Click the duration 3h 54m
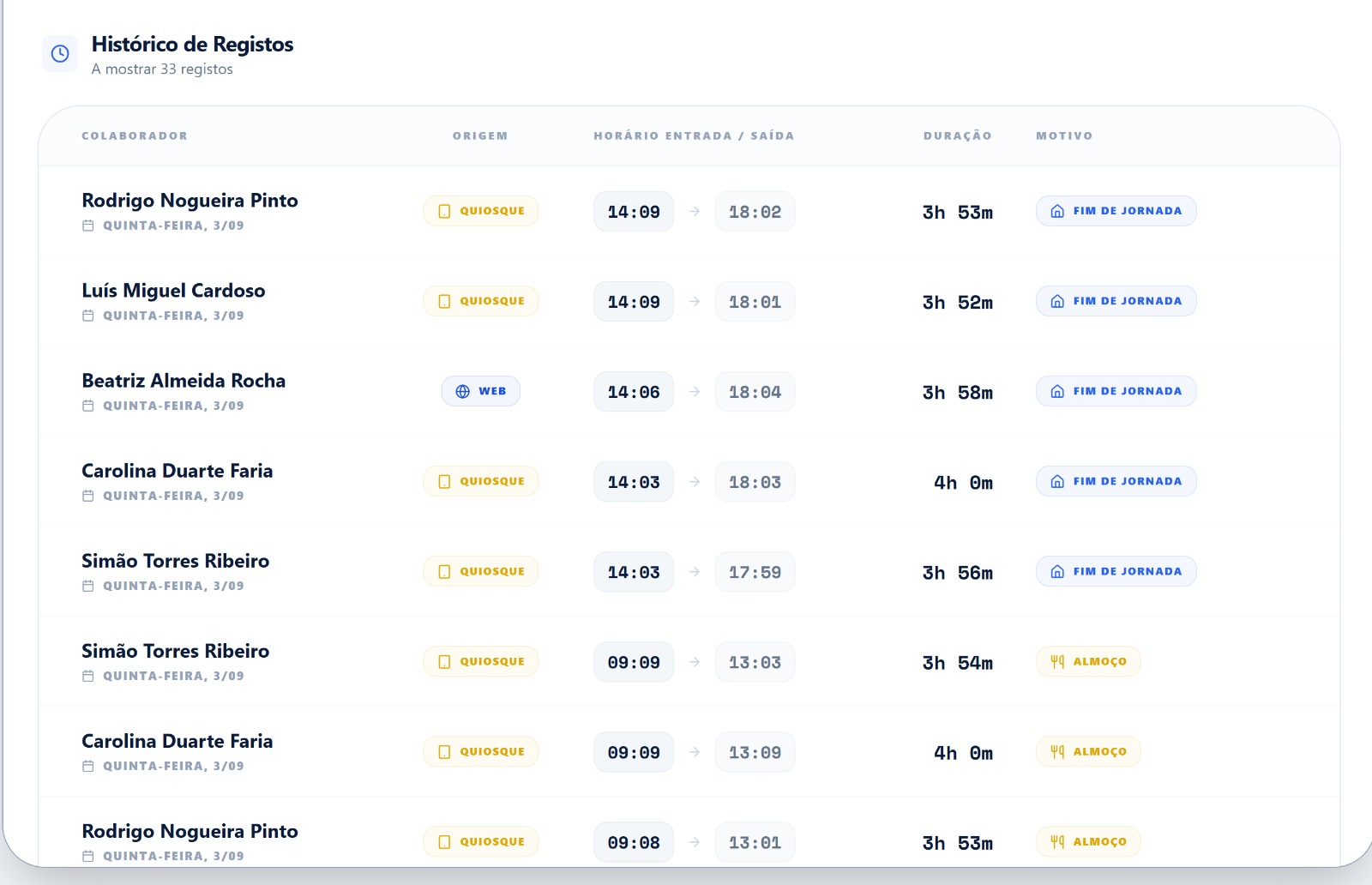Viewport: 1372px width, 885px height. click(957, 662)
